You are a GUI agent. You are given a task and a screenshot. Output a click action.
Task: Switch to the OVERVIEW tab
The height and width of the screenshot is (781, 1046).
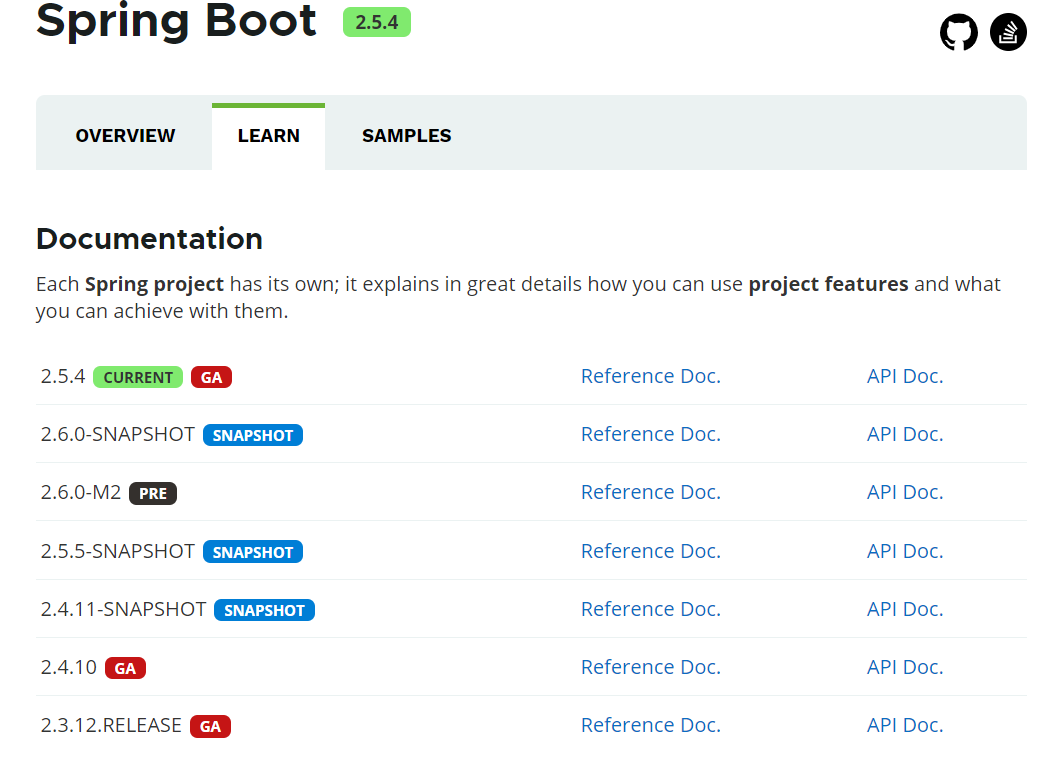[125, 136]
